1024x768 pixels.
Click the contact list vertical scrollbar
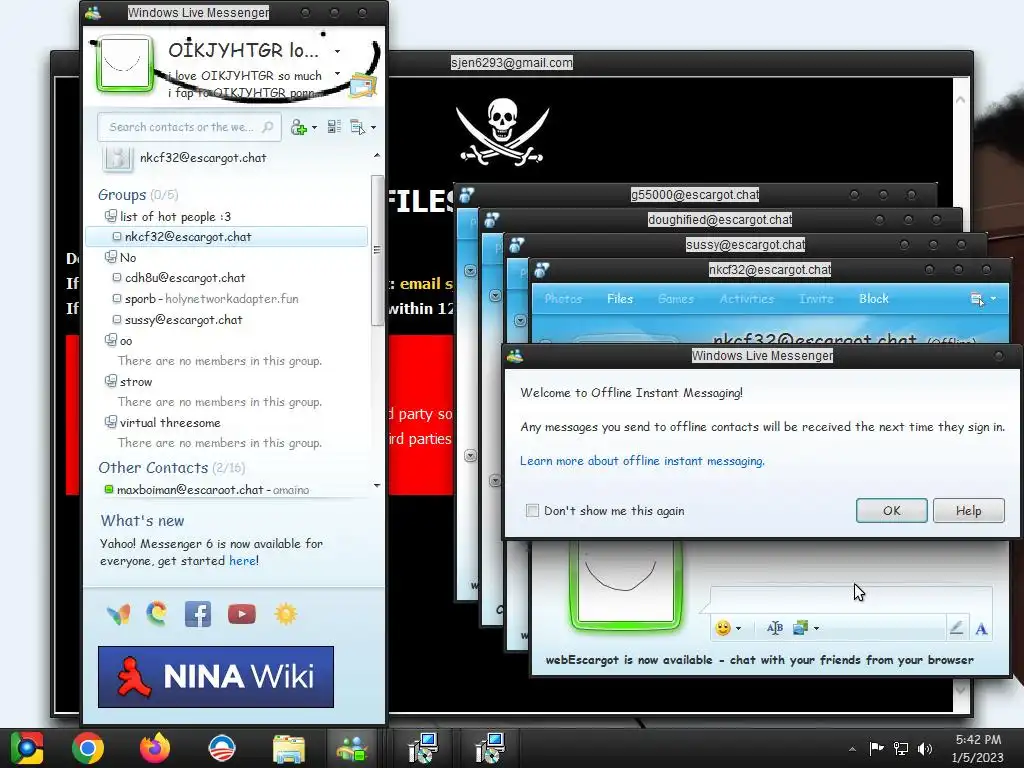tap(377, 250)
